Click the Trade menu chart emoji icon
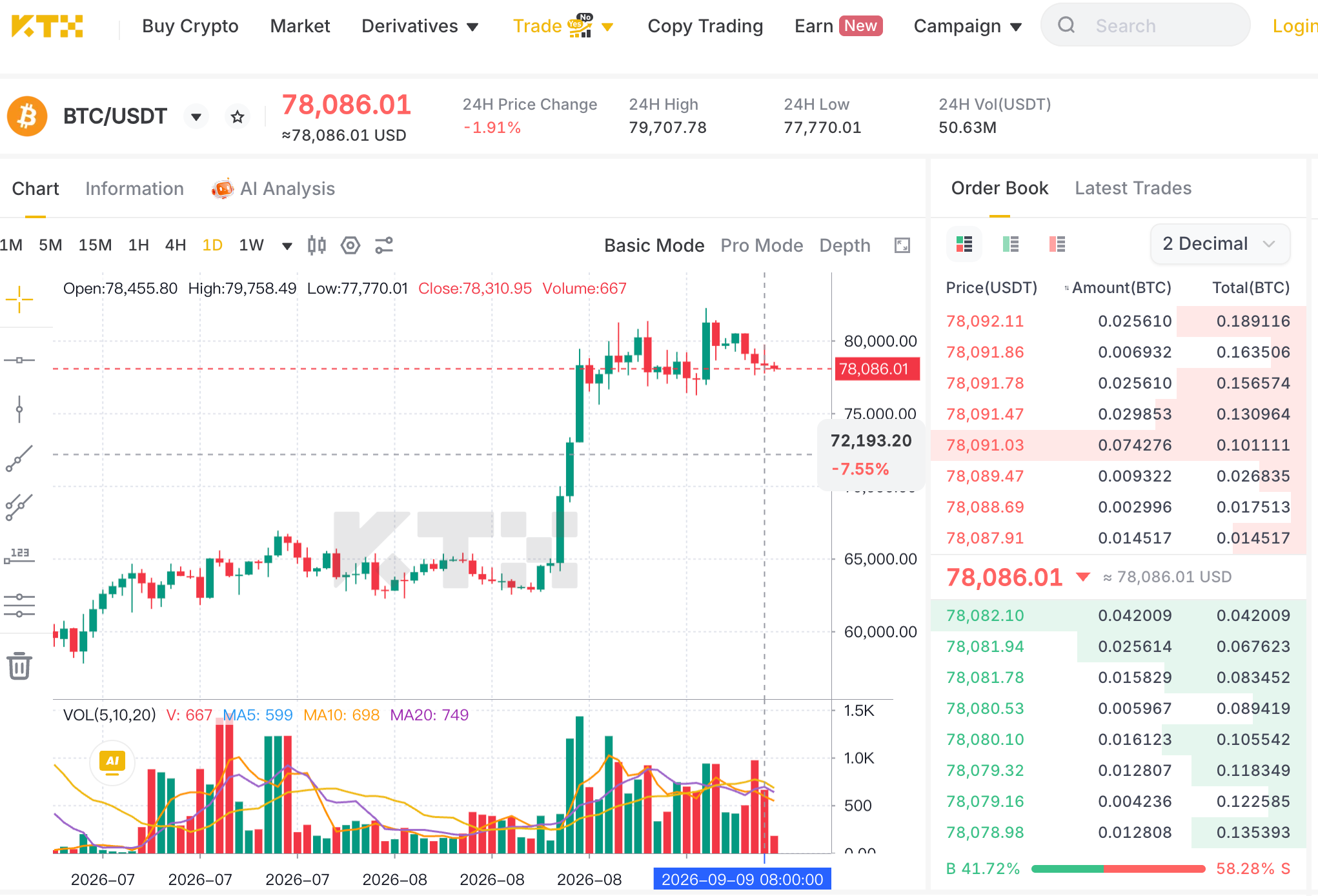1318x896 pixels. pos(580,25)
